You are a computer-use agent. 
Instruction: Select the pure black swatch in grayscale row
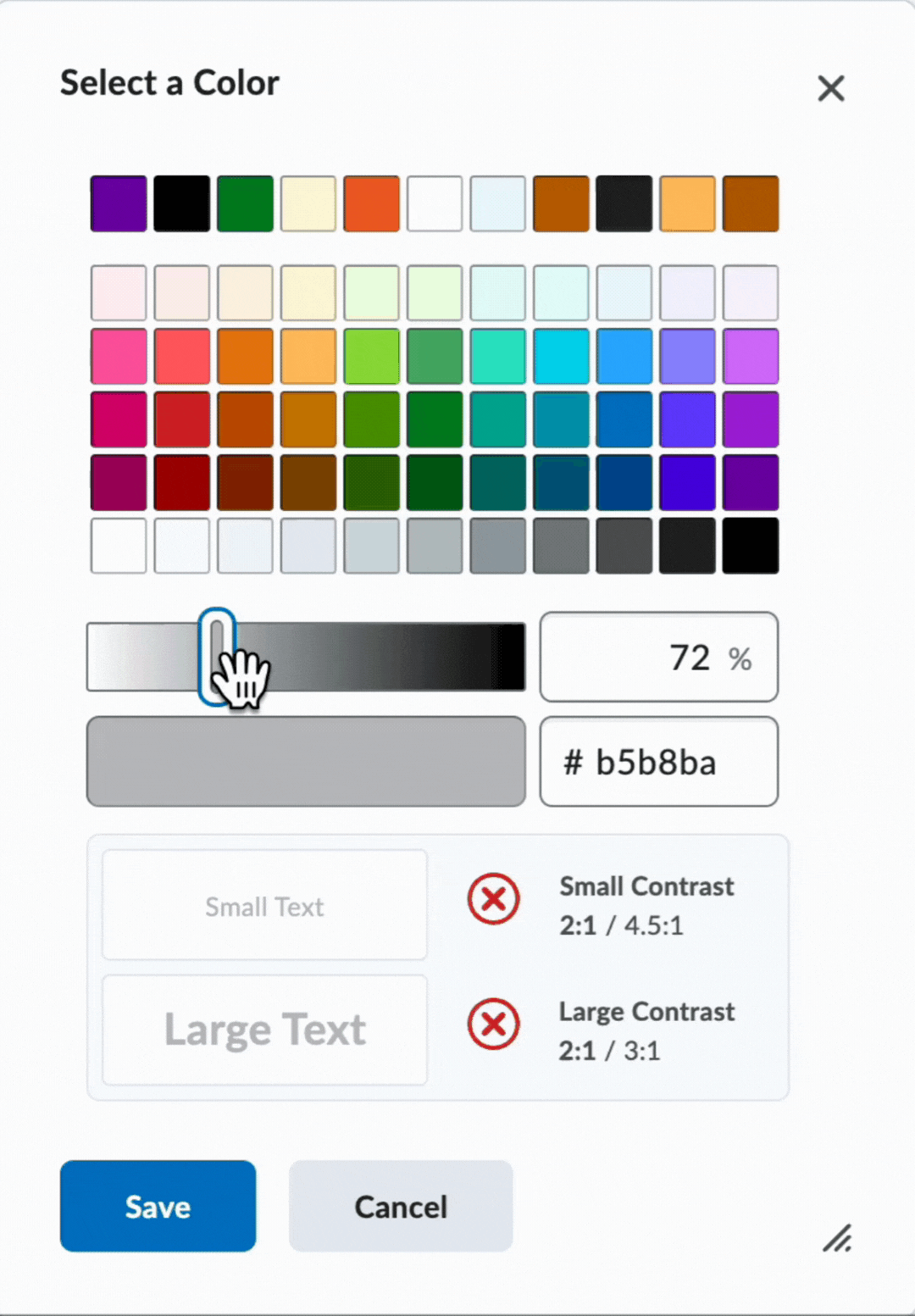[x=750, y=547]
